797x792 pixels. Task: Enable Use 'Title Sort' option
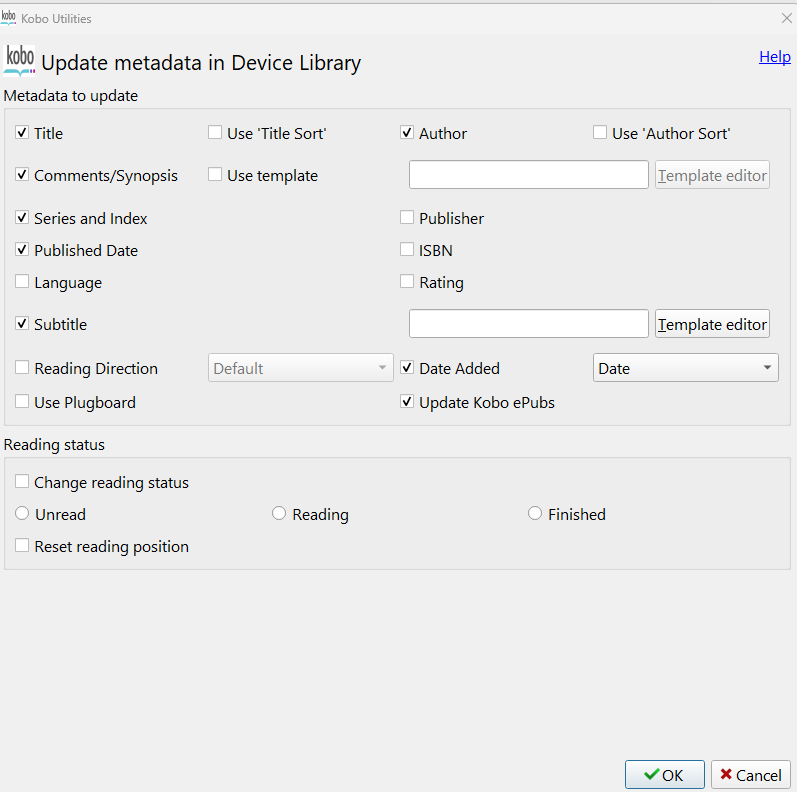215,133
